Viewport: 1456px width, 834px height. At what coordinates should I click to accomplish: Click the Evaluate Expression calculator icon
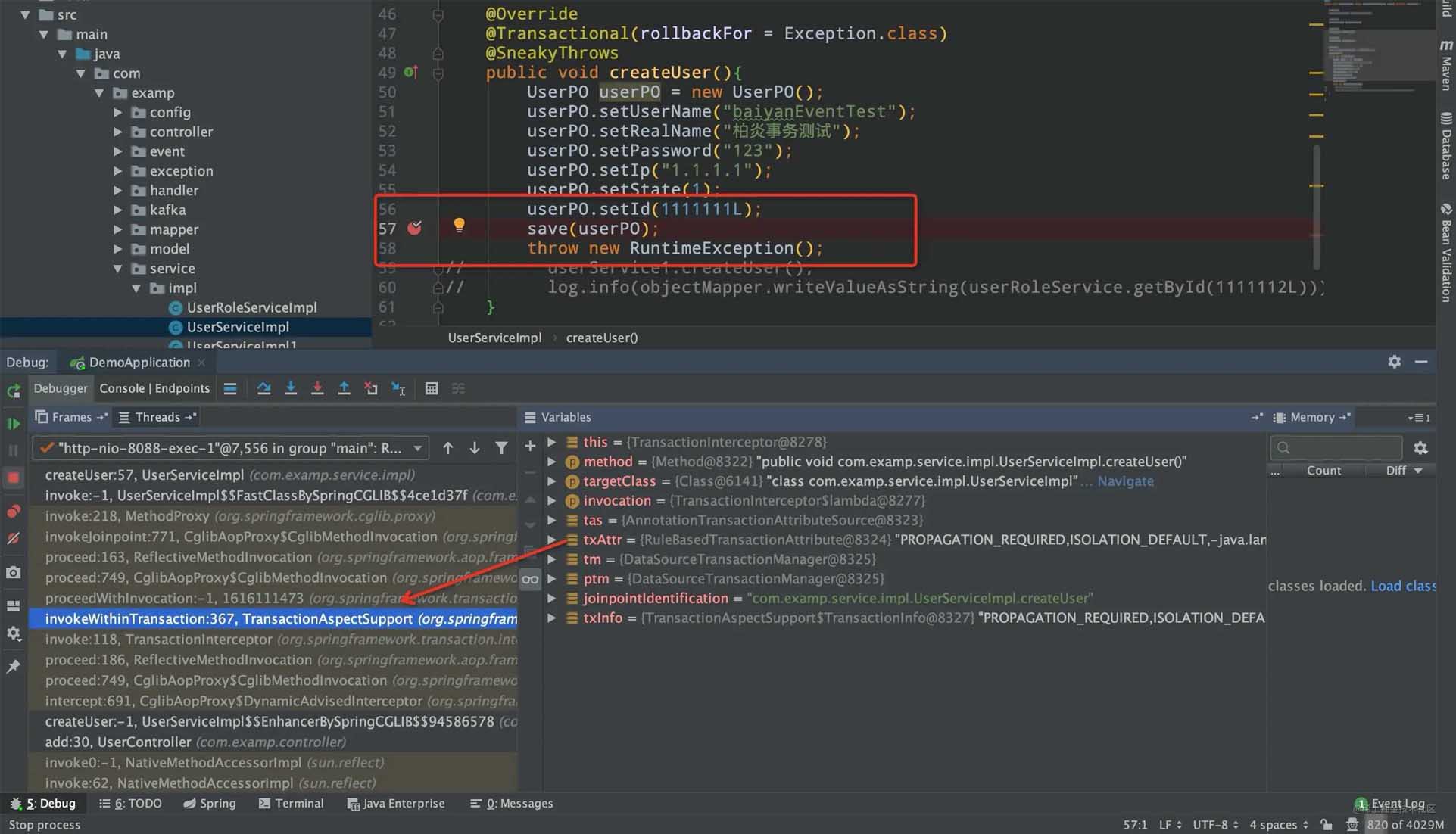coord(432,388)
